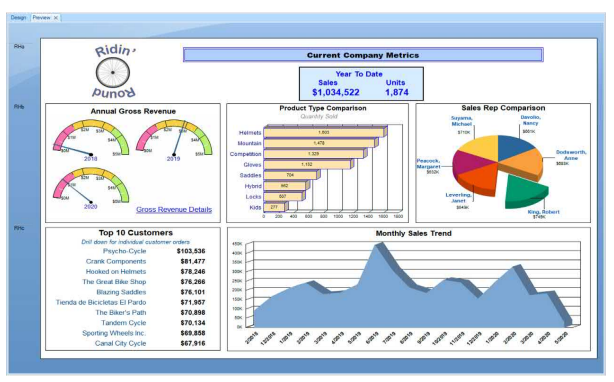Click the Ridin' Round wheel logo

point(113,72)
